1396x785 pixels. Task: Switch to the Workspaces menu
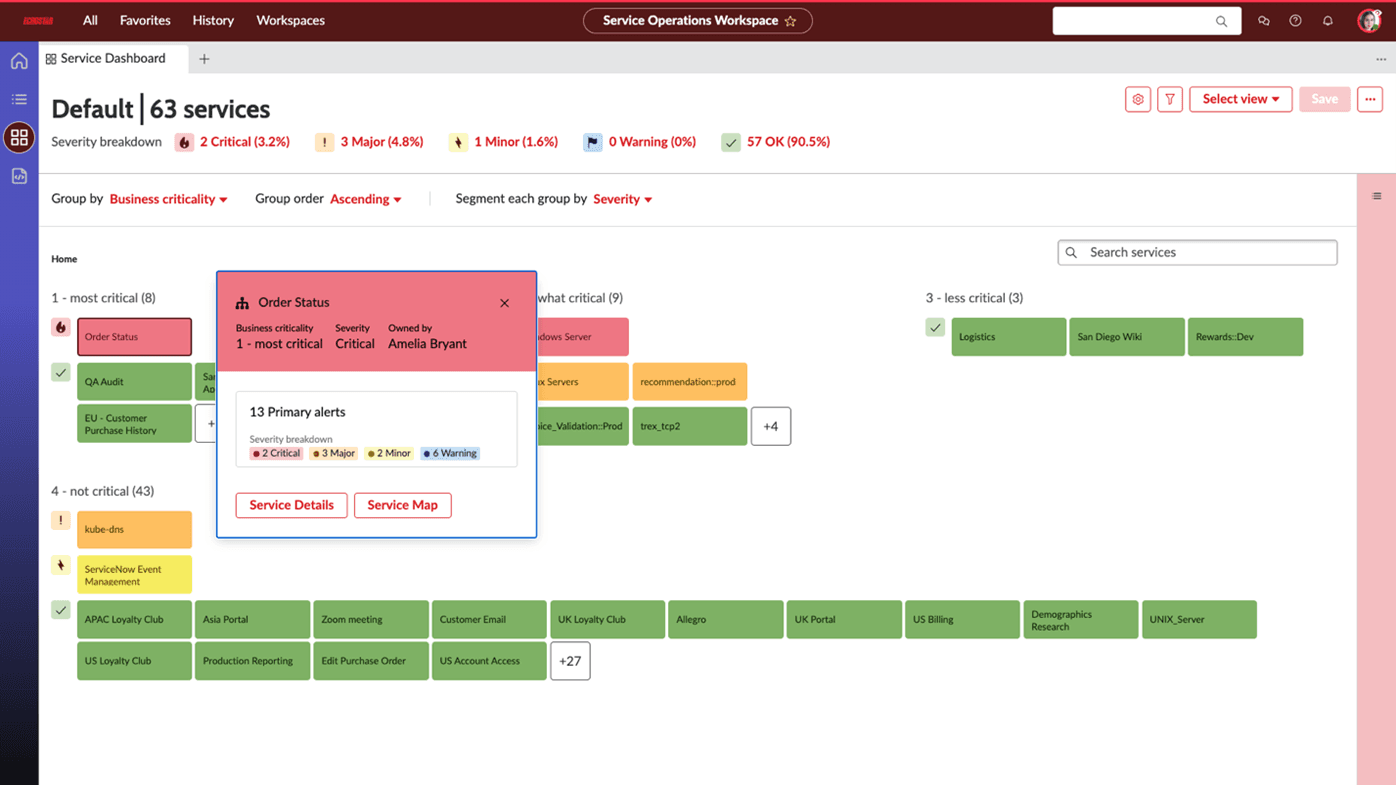pyautogui.click(x=290, y=20)
